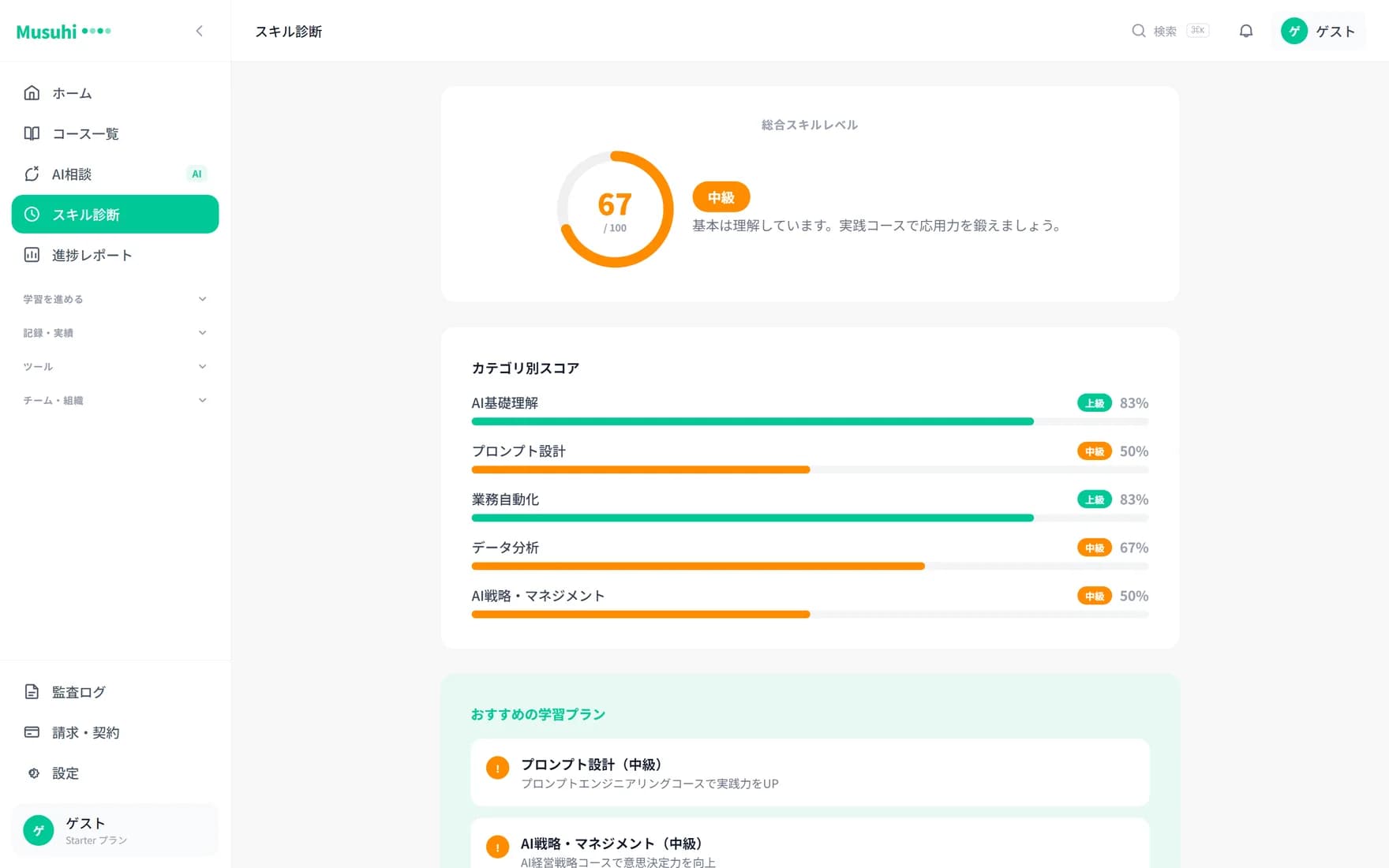Click the データ分析 progress bar
Viewport: 1389px width, 868px height.
[x=810, y=566]
